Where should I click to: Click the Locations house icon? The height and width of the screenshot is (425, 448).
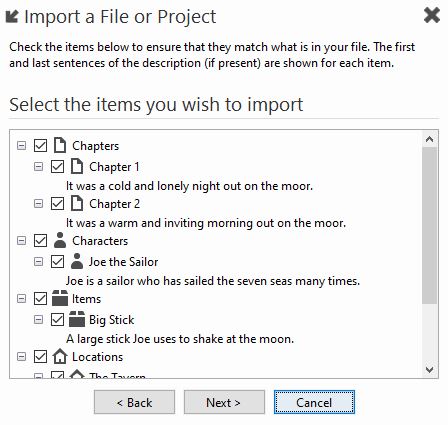(x=60, y=356)
